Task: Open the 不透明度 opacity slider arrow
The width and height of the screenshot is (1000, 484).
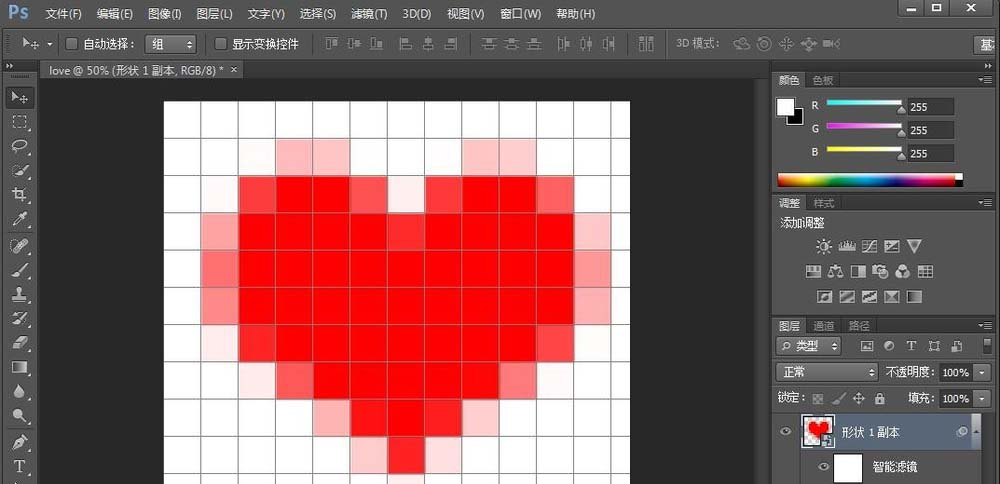Action: coord(982,372)
